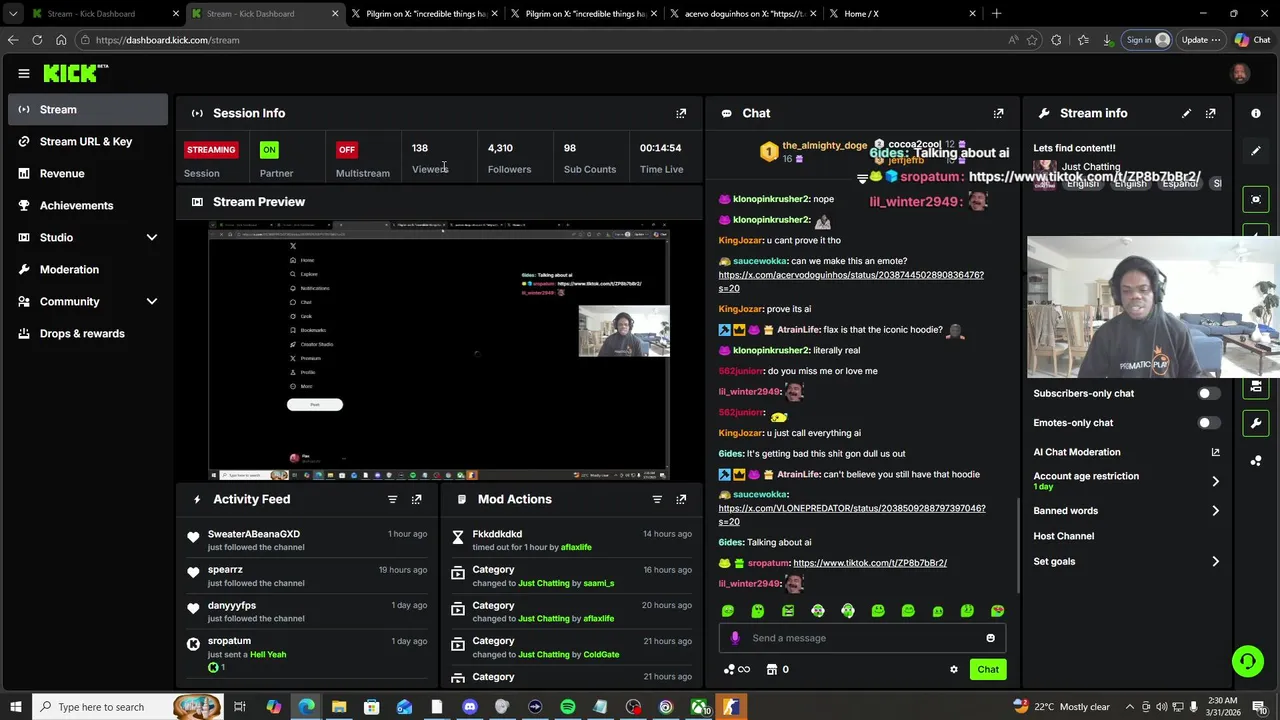Open Spotify from the Windows taskbar
The width and height of the screenshot is (1280, 720).
click(x=567, y=707)
